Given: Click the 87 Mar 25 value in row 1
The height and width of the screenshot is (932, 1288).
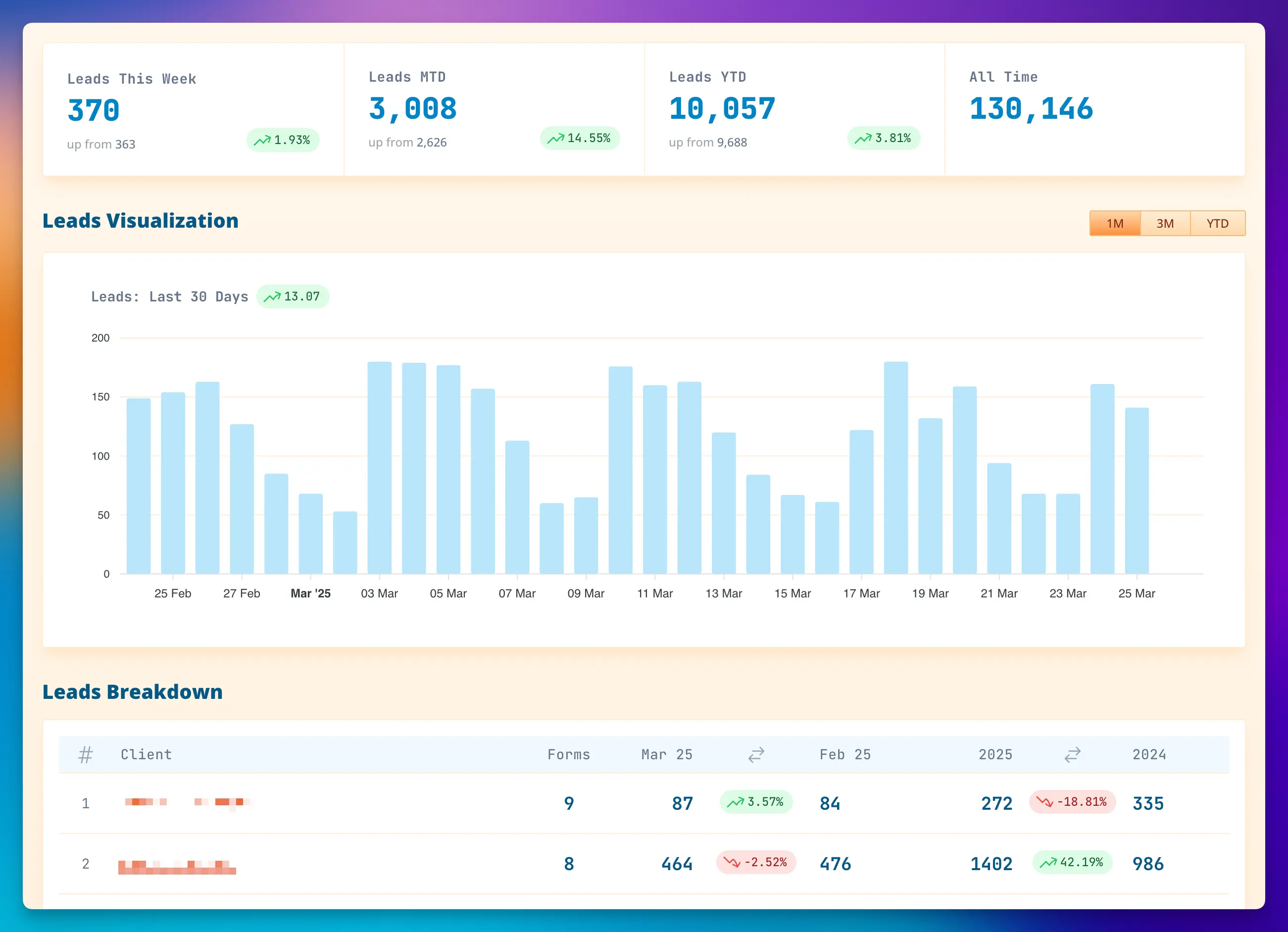Looking at the screenshot, I should pos(682,803).
